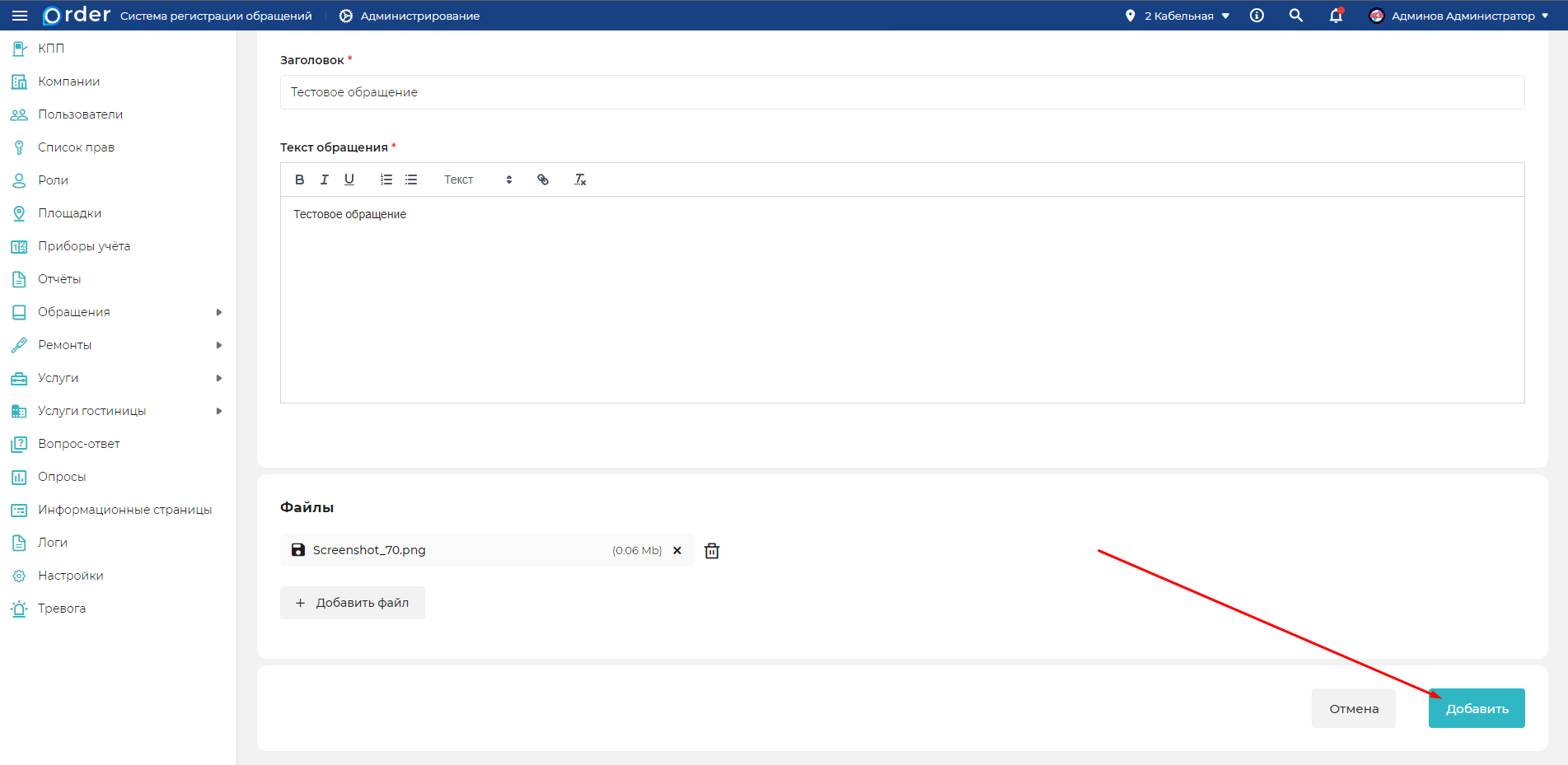
Task: Toggle underline formatting in editor toolbar
Action: tap(349, 180)
